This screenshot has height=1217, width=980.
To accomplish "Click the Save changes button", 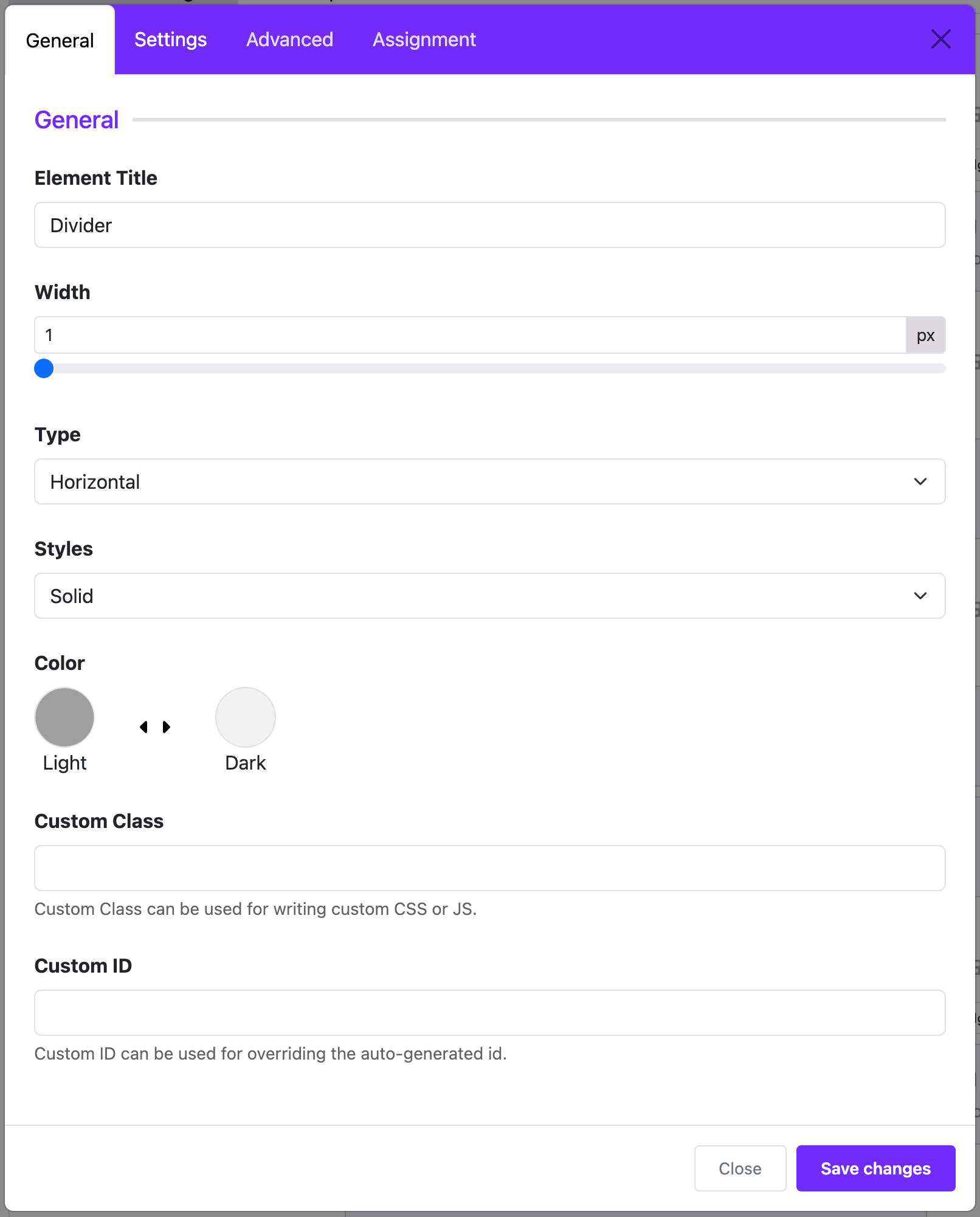I will point(875,1168).
